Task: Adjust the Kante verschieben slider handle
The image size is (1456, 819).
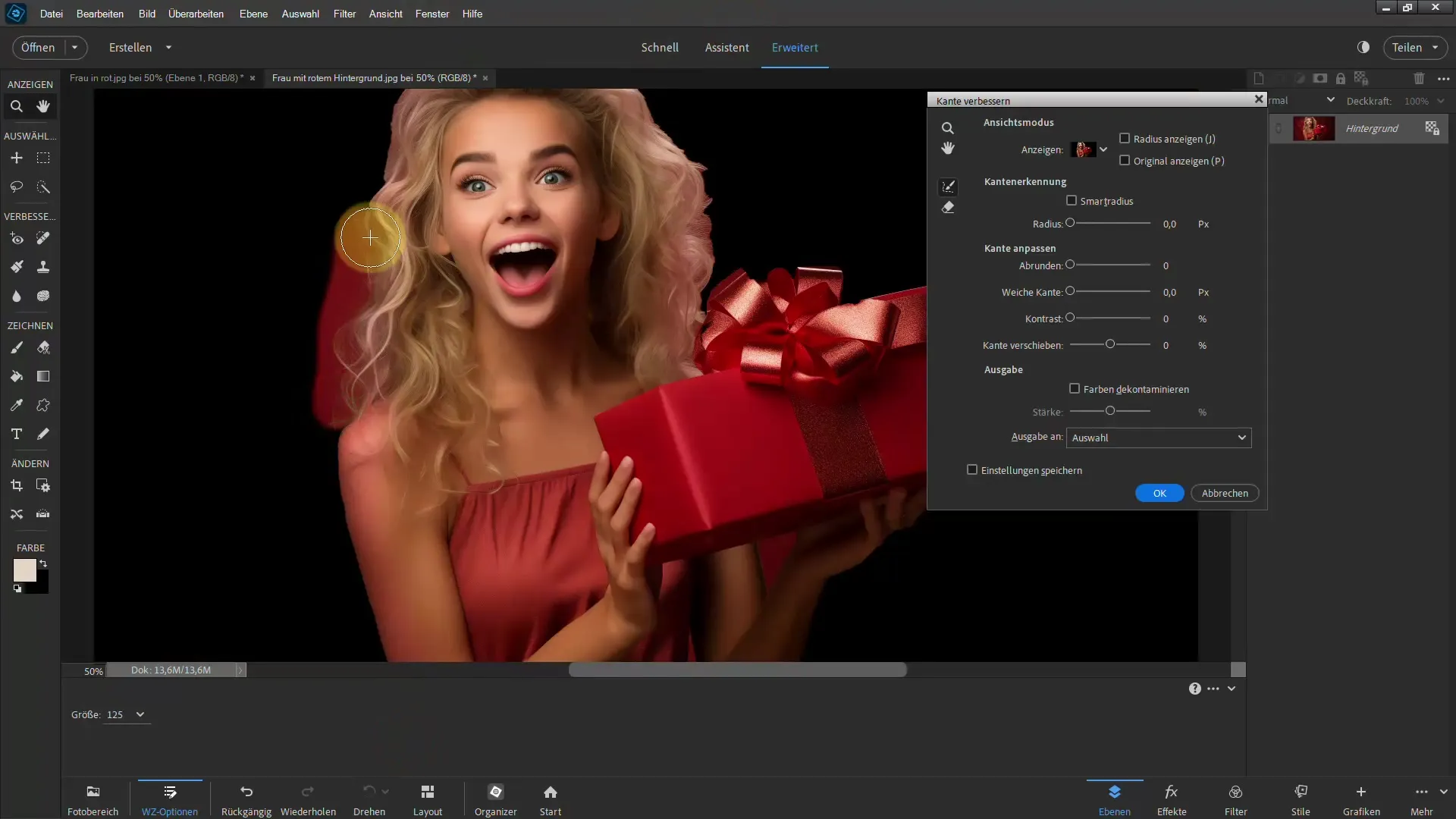Action: click(x=1110, y=344)
